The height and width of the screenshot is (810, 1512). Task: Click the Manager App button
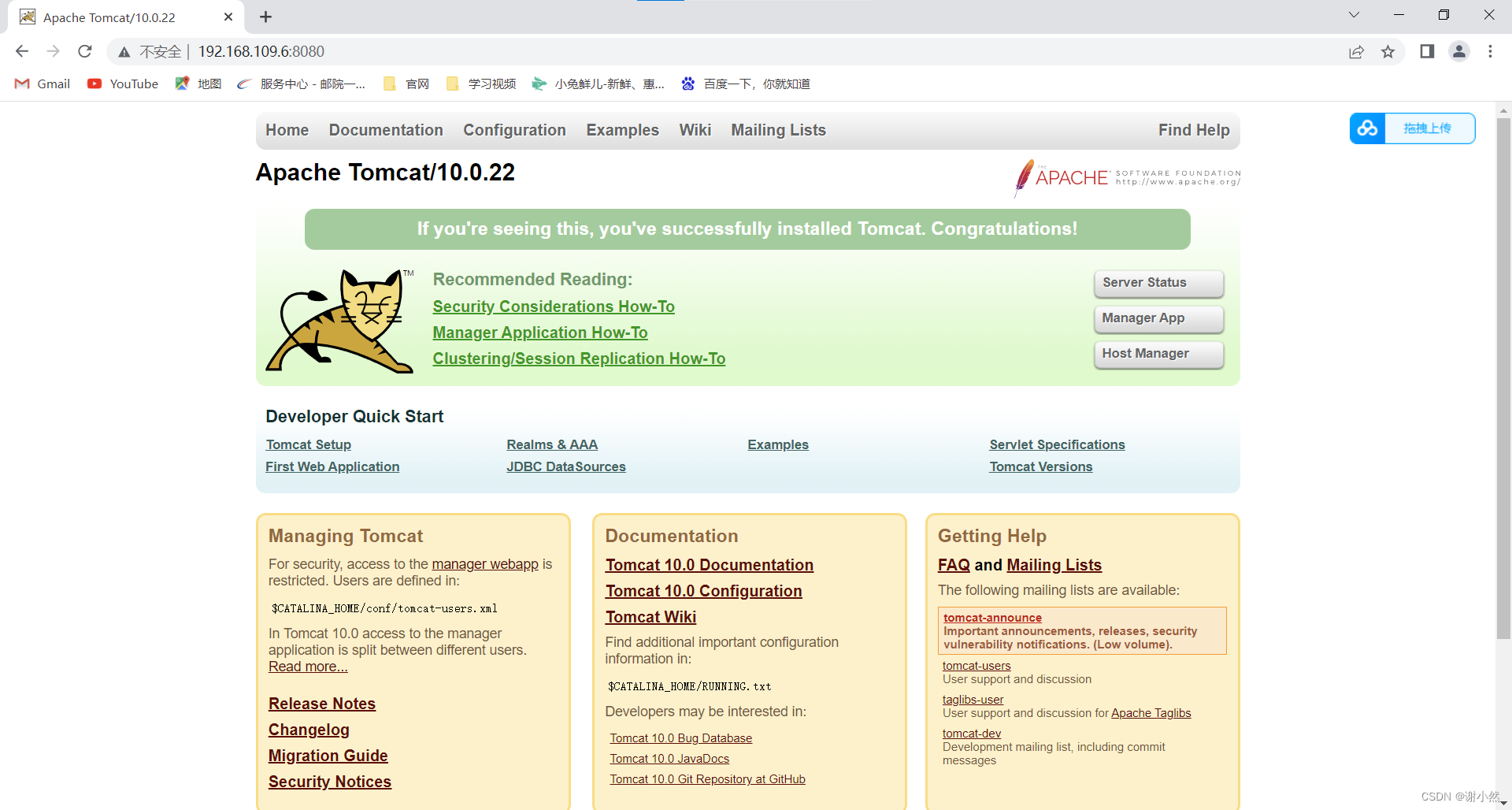point(1158,318)
